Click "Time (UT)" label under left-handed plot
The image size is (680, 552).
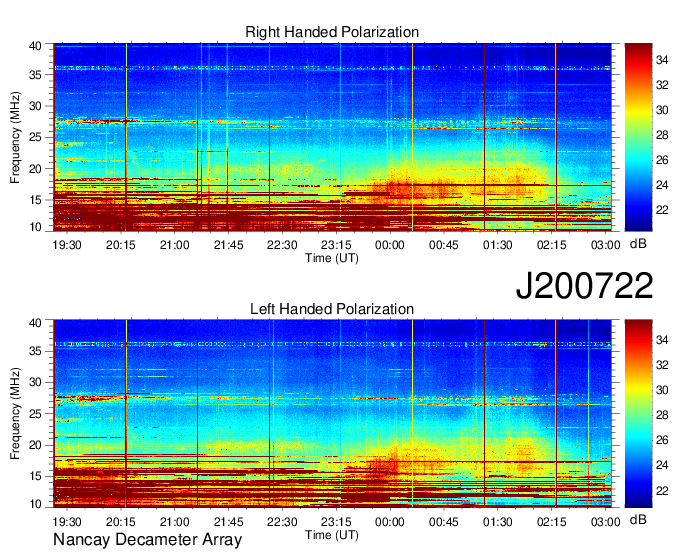pos(332,535)
